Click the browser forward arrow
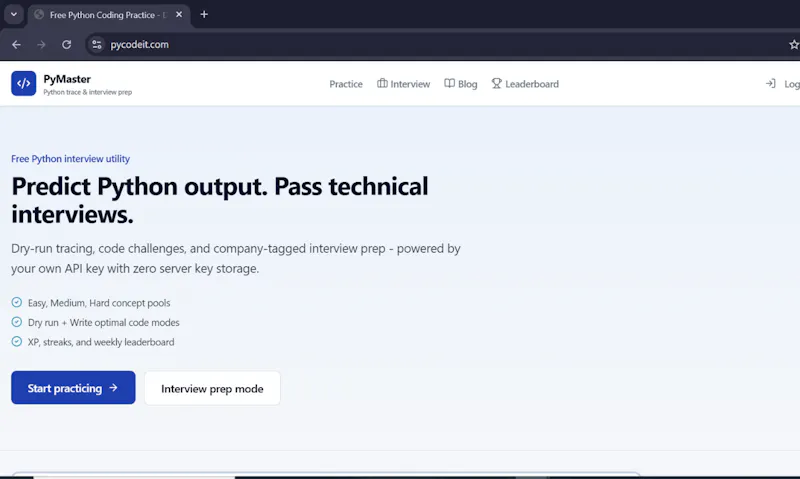800x479 pixels. coord(41,45)
